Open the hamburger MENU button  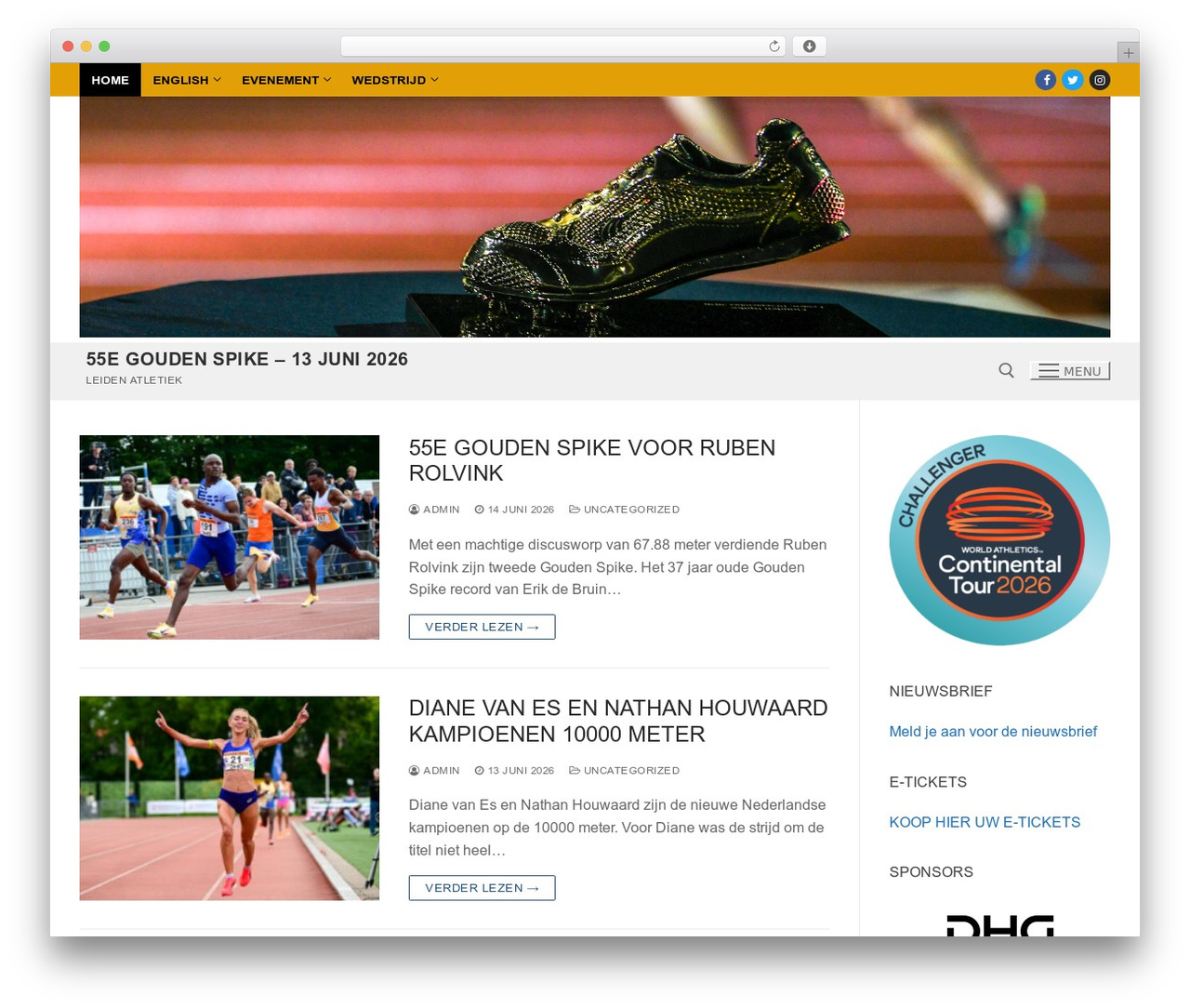coord(1070,371)
